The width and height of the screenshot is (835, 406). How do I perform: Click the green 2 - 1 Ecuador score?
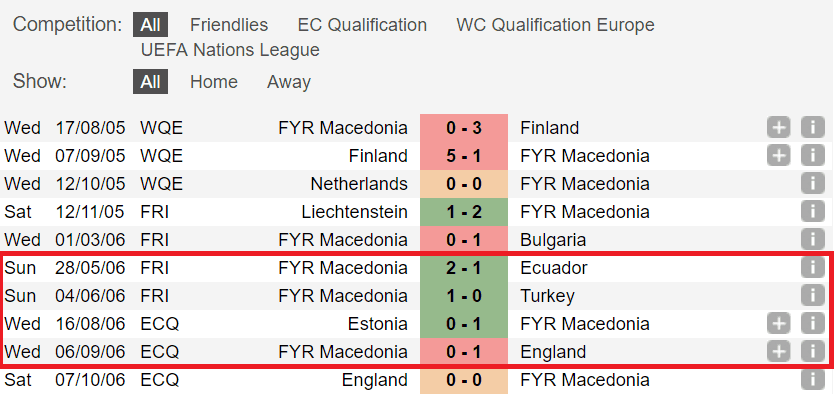coord(464,267)
